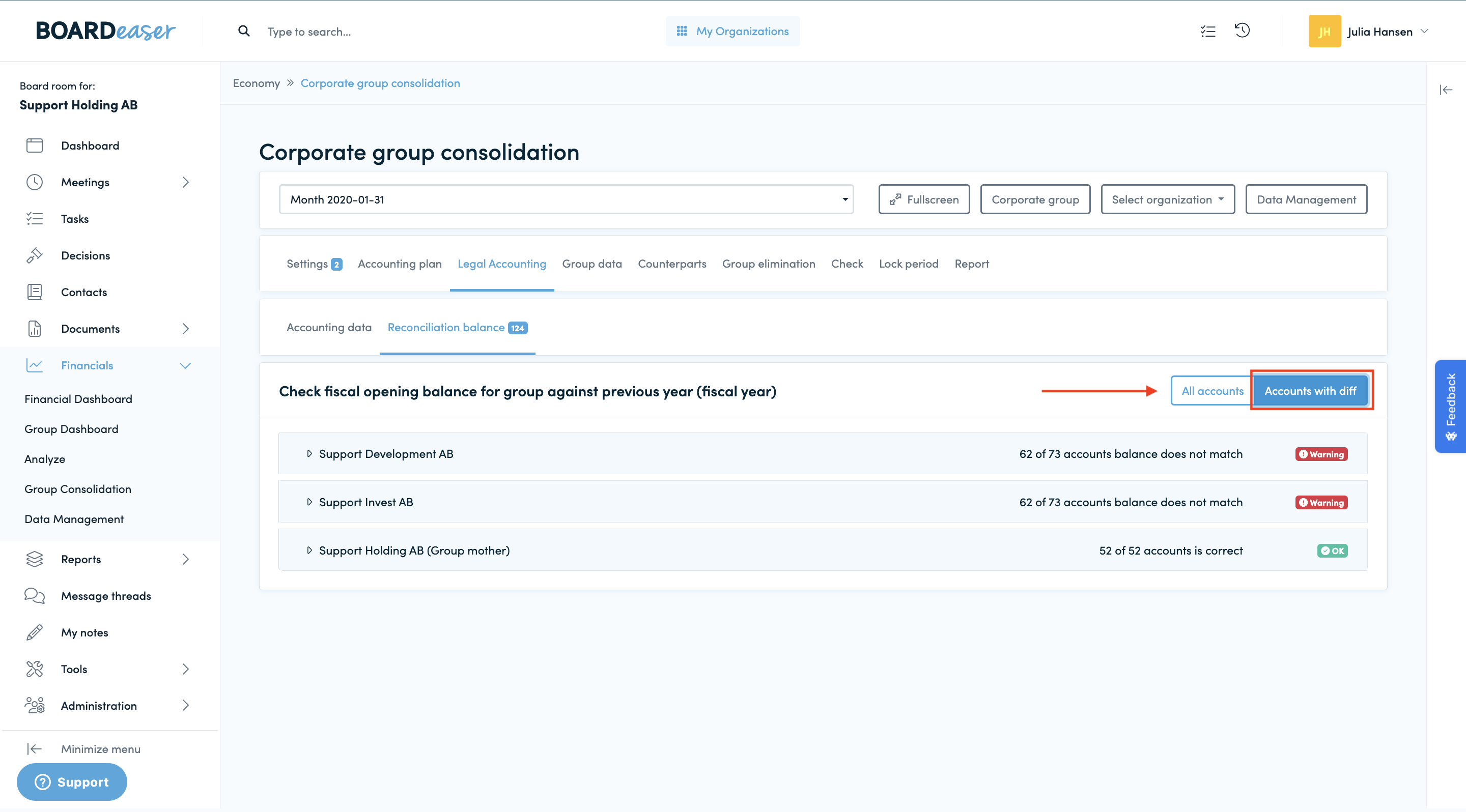Click the Corporate group button

point(1035,199)
